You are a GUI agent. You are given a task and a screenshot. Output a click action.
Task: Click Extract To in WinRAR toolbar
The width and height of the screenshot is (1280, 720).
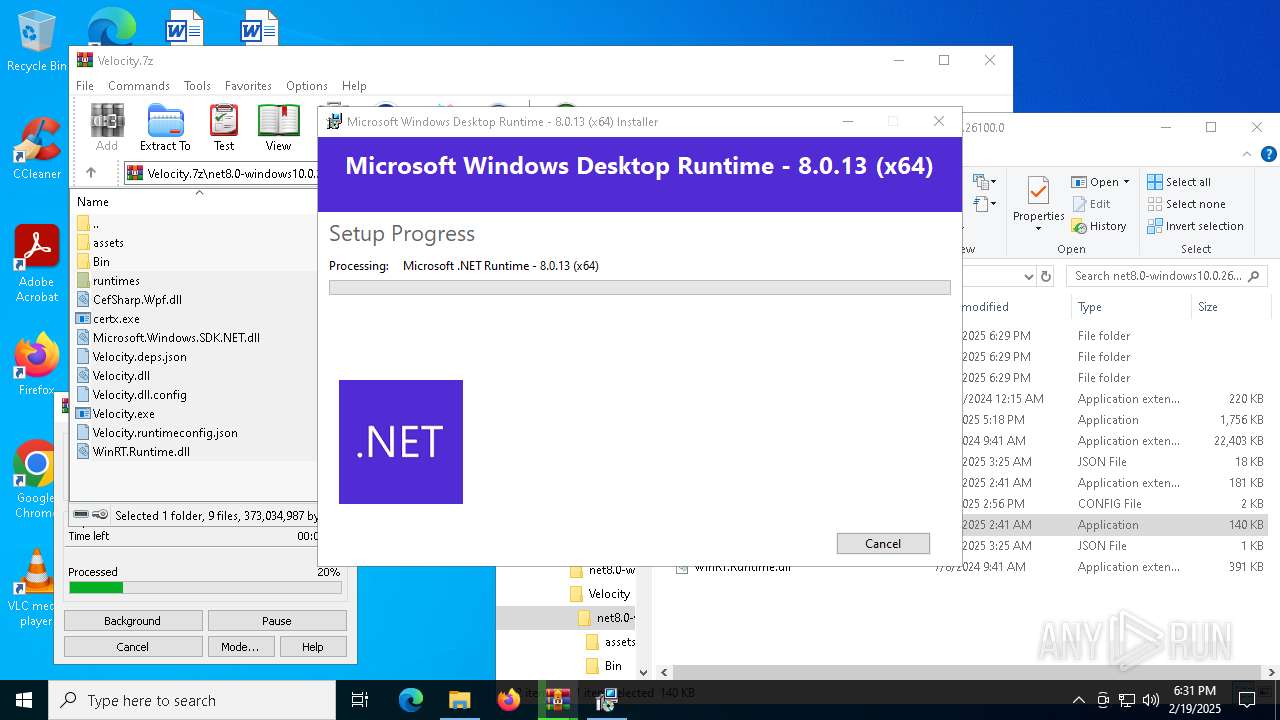[x=165, y=128]
